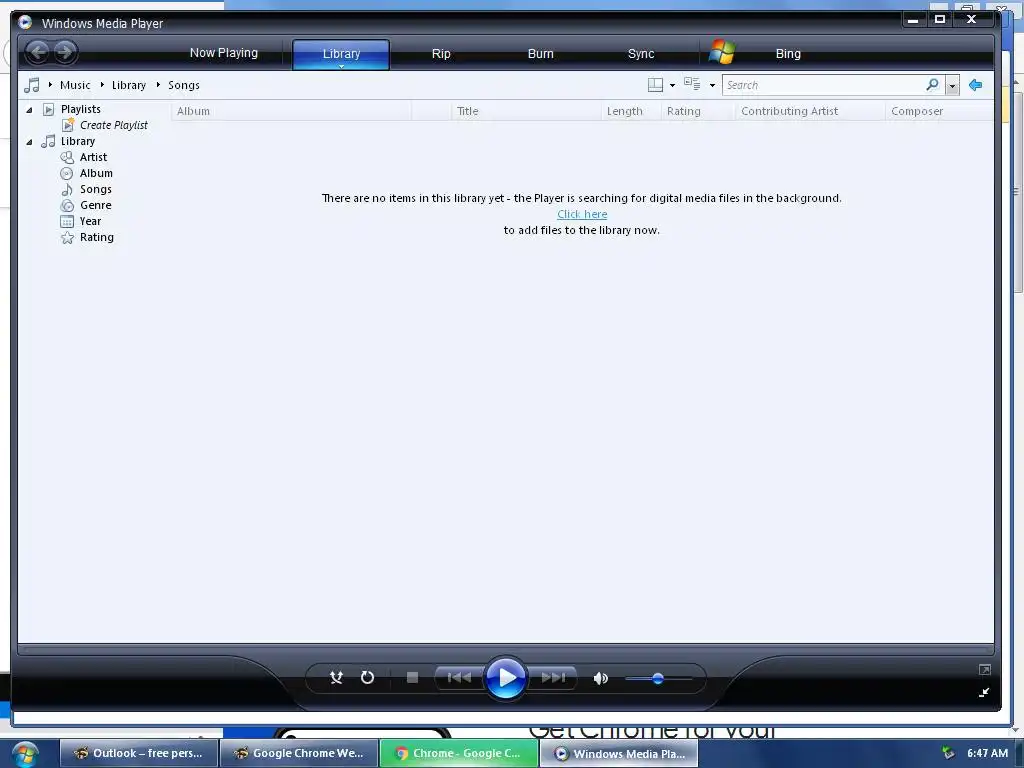Open the layout options dropdown arrow

coord(672,86)
